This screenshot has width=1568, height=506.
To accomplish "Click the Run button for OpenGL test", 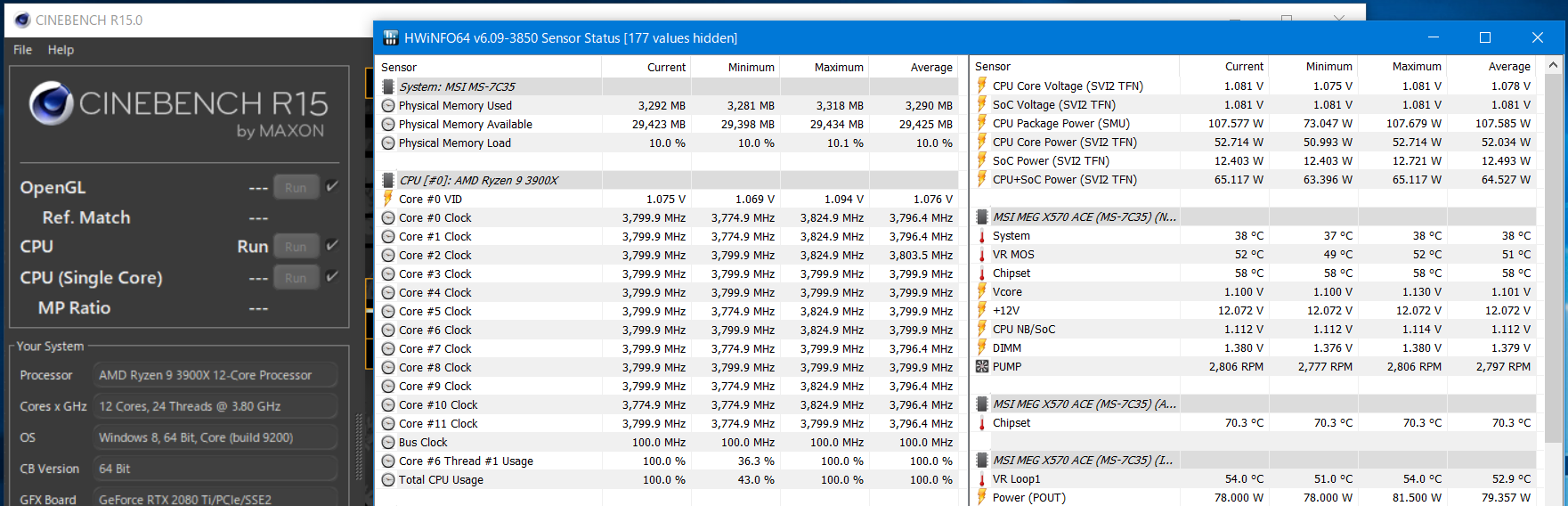I will point(296,188).
